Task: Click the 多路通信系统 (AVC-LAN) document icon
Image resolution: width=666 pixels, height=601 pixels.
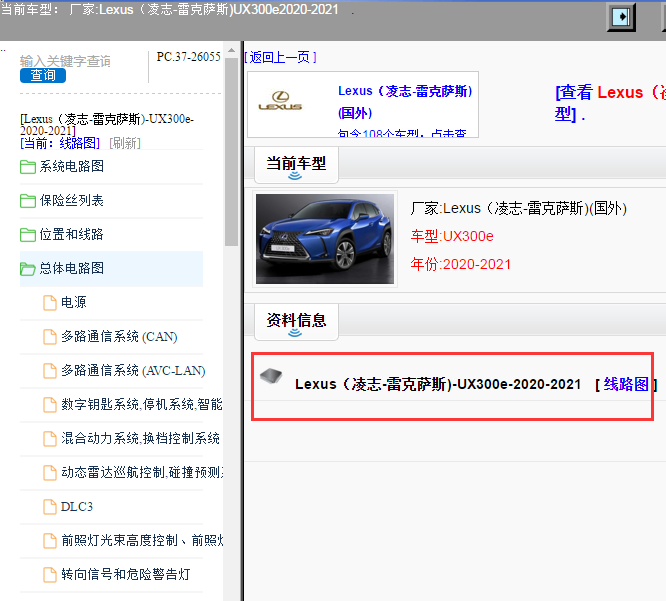Action: click(50, 371)
